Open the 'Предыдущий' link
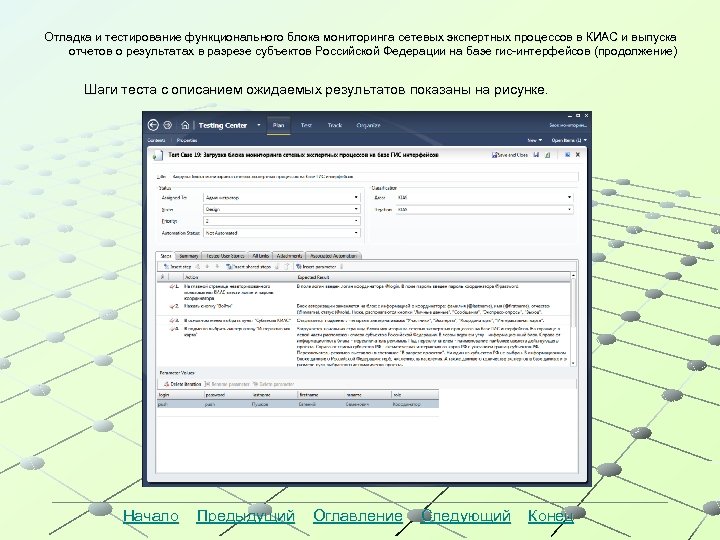The height and width of the screenshot is (540, 720). (246, 516)
